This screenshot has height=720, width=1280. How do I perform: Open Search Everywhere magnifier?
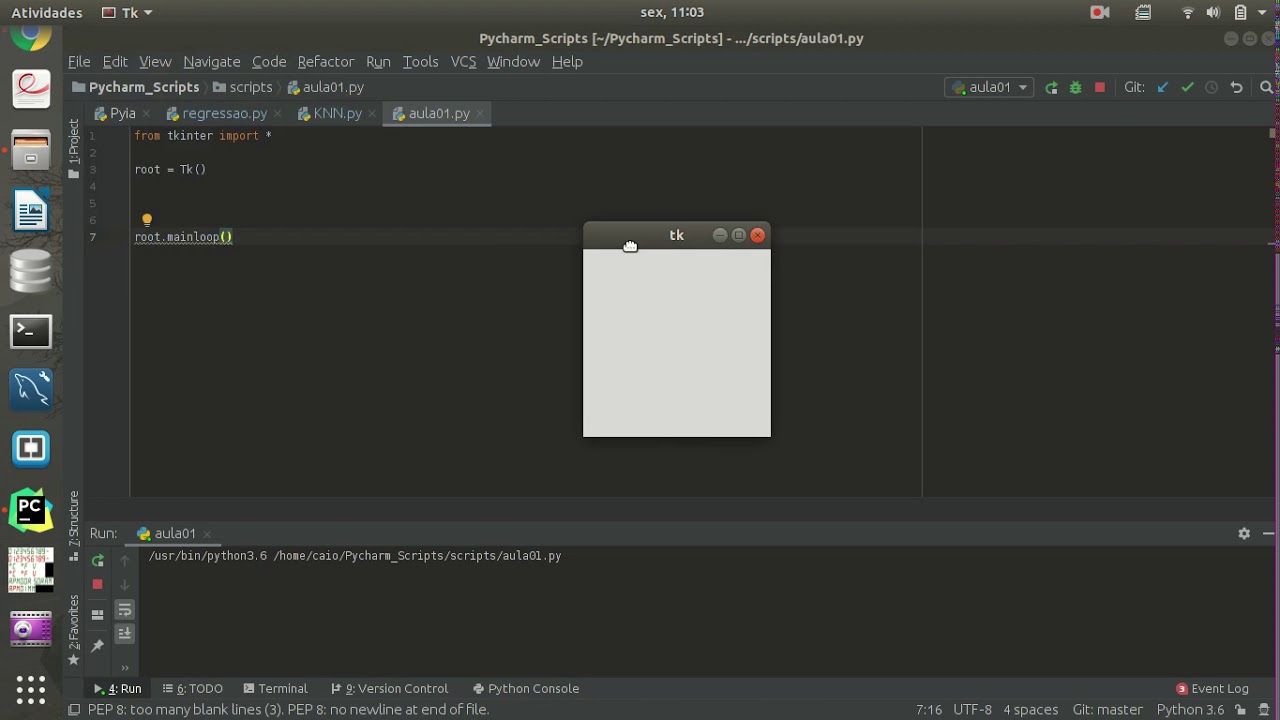[x=1266, y=88]
